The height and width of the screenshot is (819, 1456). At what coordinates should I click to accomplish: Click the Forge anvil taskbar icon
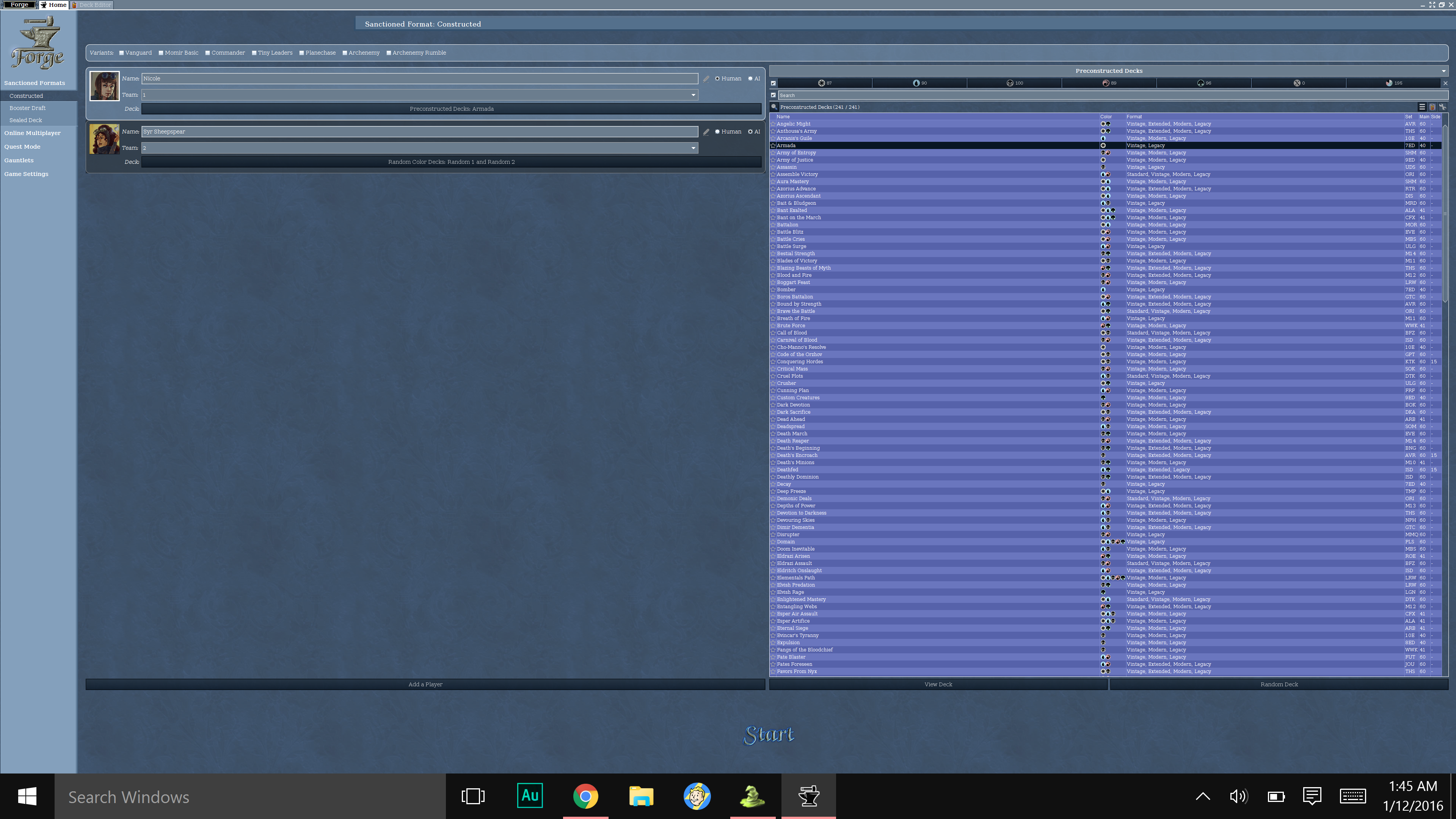808,796
